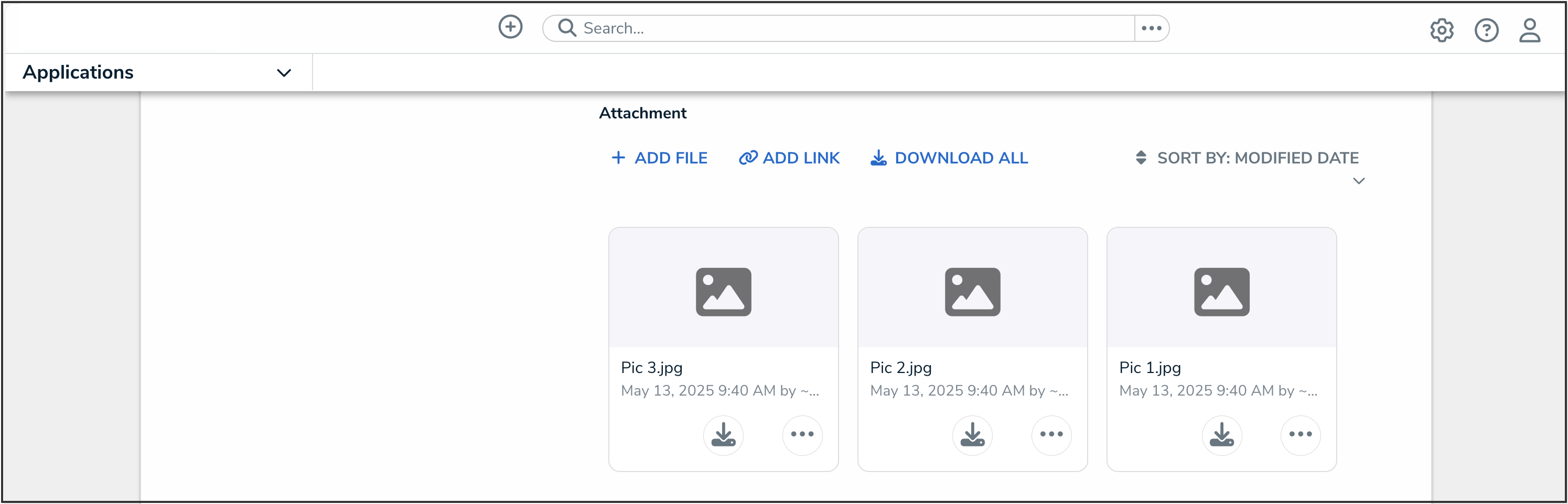Click the Download All button
Viewport: 1568px width, 504px height.
[x=949, y=158]
